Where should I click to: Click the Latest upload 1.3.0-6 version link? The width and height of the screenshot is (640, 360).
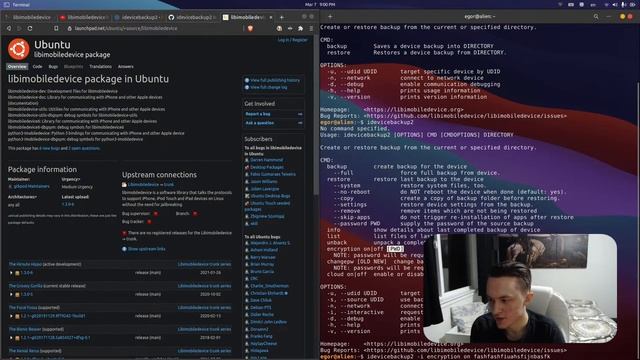tap(68, 204)
